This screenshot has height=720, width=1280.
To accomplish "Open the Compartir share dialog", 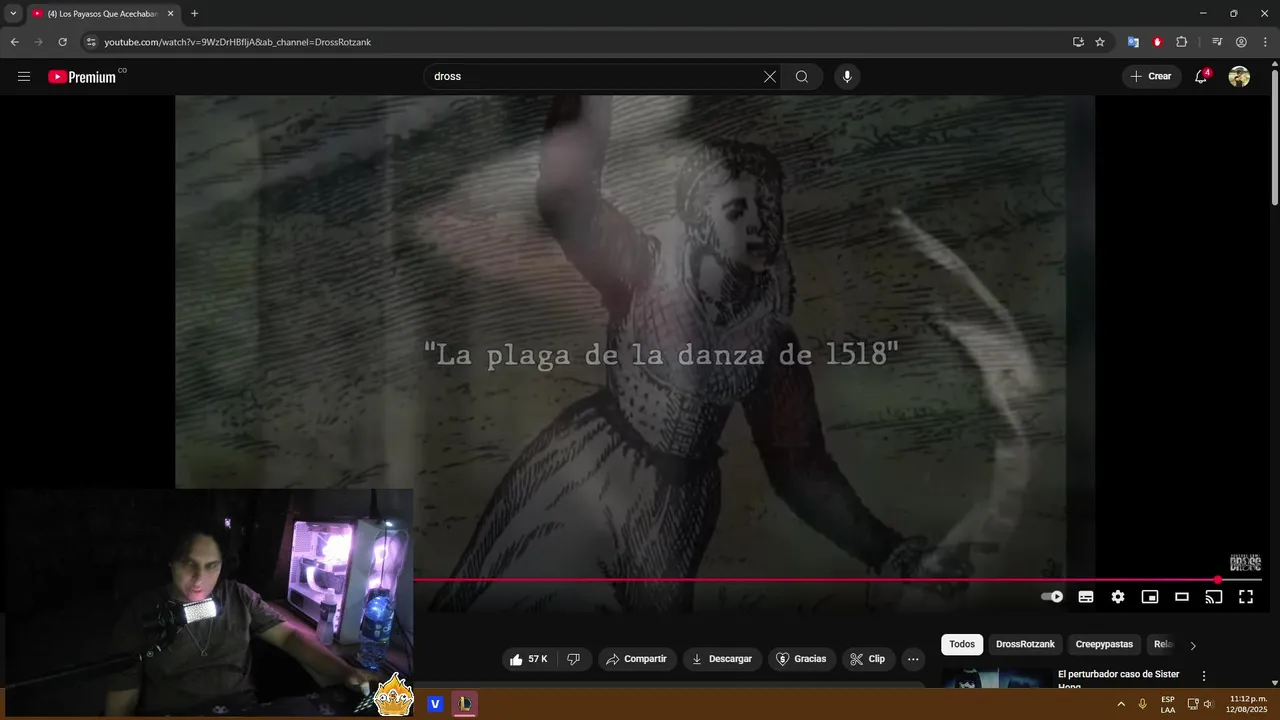I will coord(636,659).
